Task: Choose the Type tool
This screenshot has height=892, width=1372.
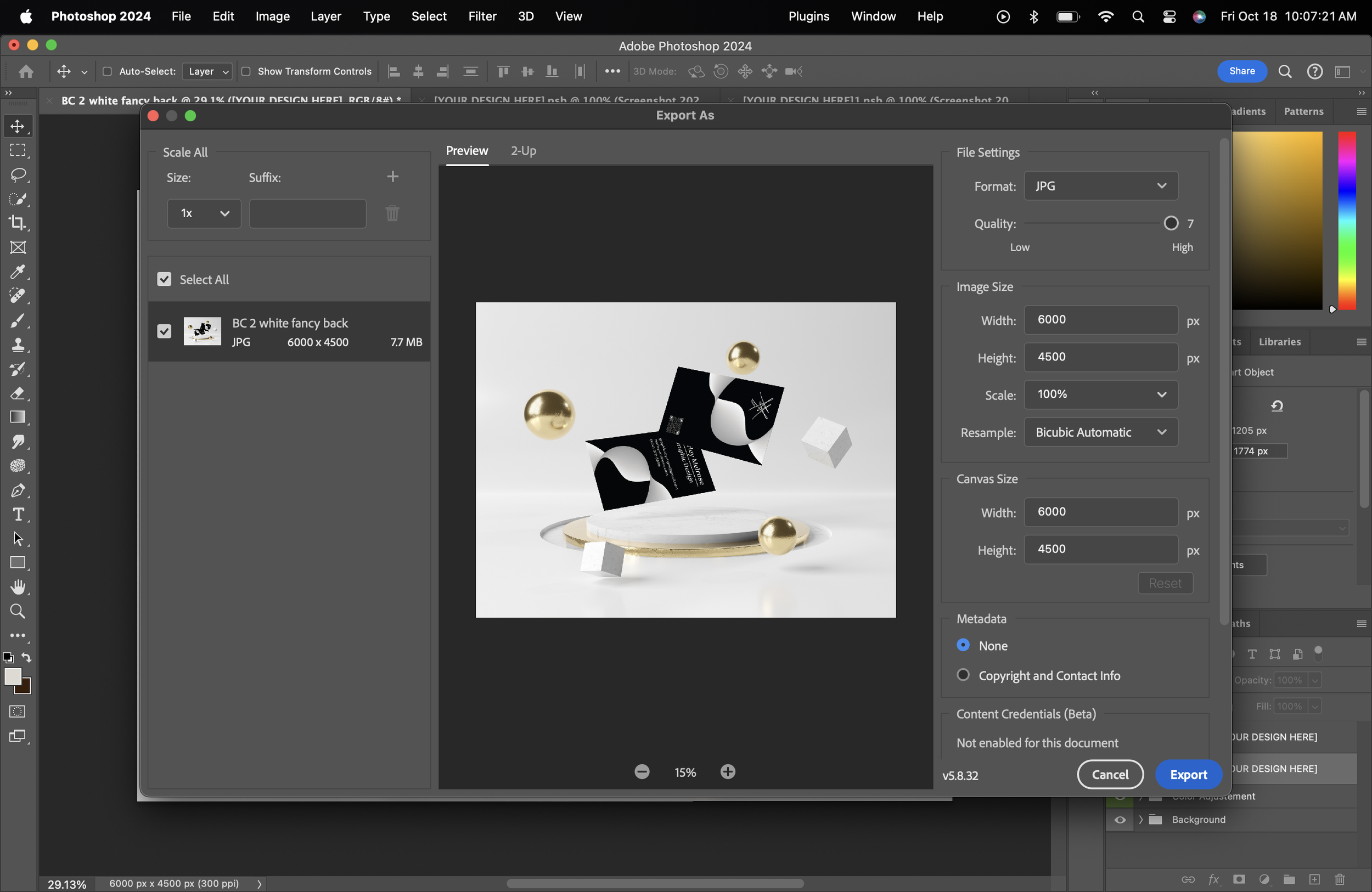Action: (18, 515)
